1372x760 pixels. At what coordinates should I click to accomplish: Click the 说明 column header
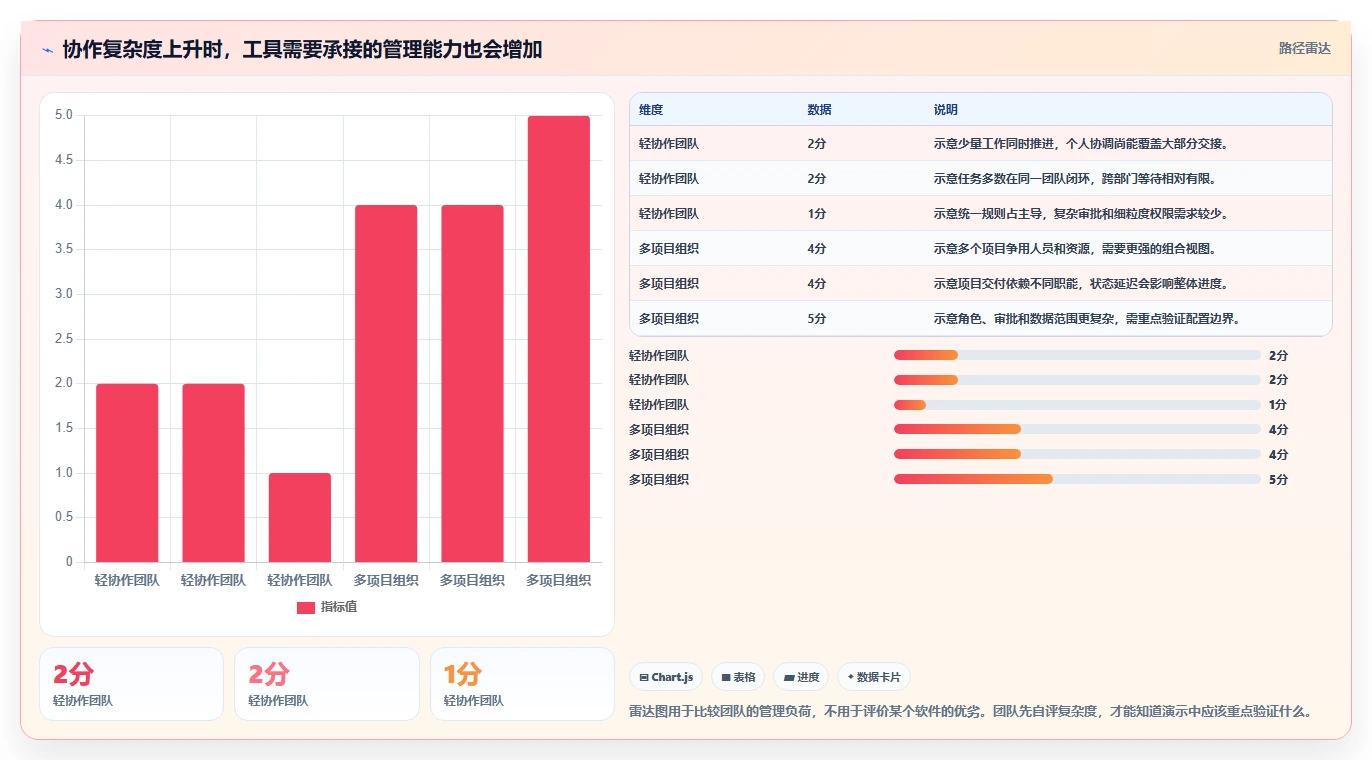tap(946, 110)
